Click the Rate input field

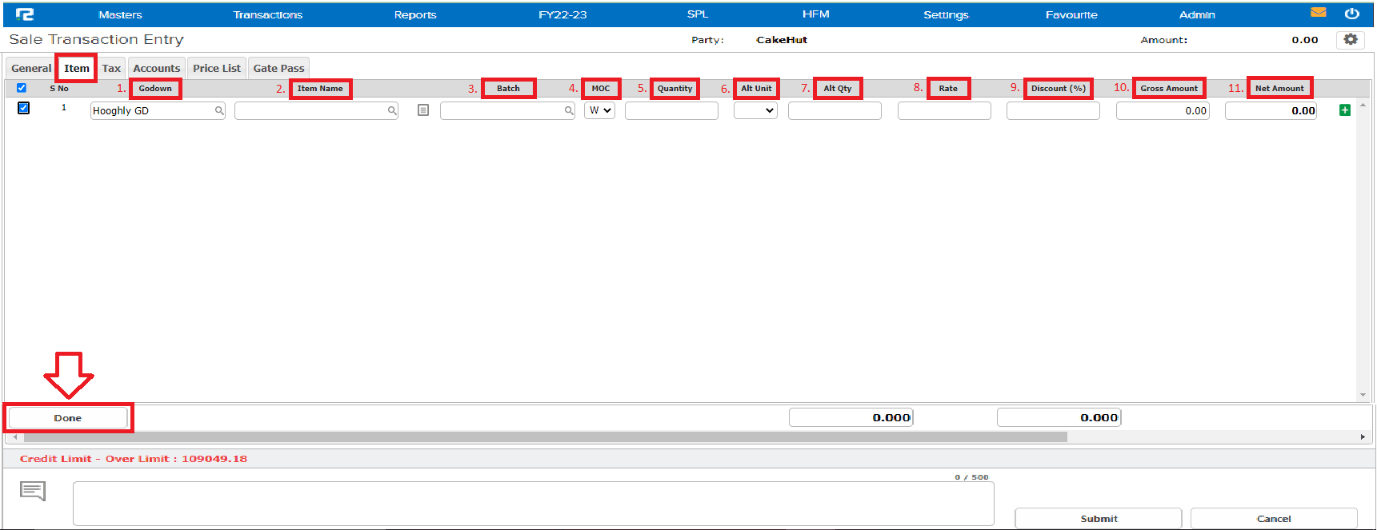pos(944,111)
